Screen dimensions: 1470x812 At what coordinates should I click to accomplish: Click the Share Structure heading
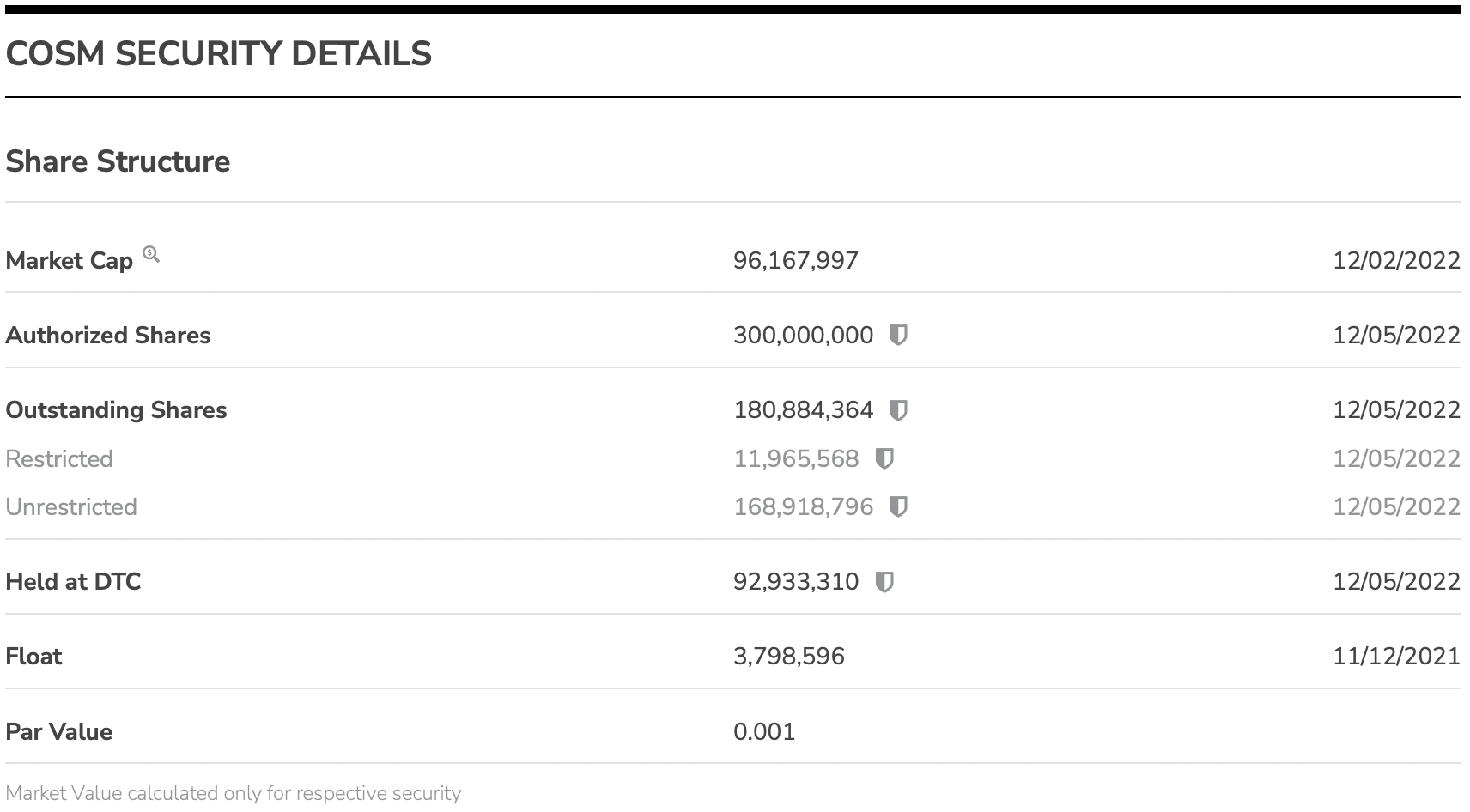click(x=118, y=161)
